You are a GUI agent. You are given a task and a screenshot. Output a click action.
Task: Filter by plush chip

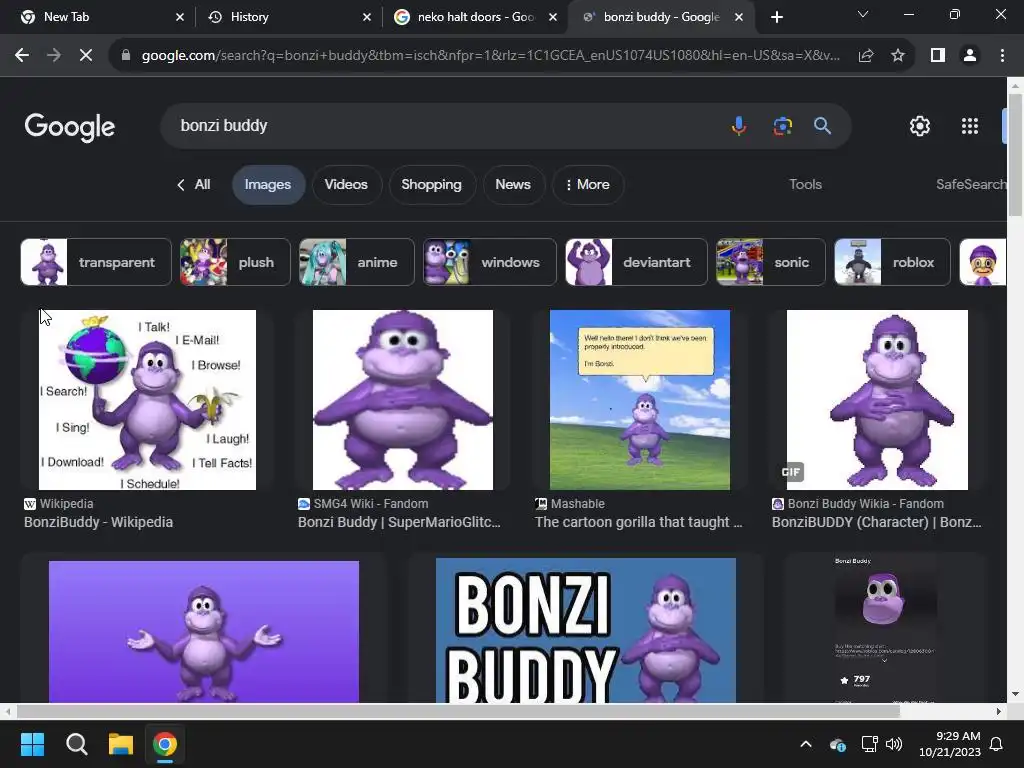click(235, 263)
